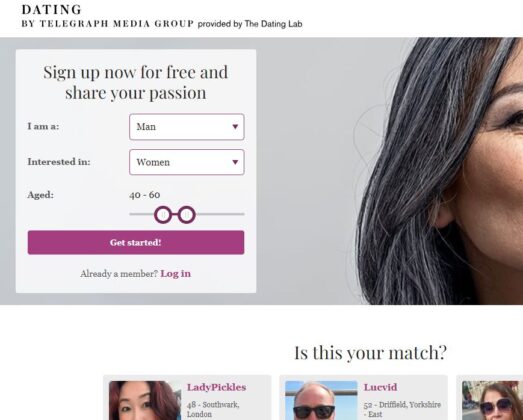This screenshot has height=420, width=523.
Task: Click the minimum age slider handle
Action: click(x=163, y=215)
